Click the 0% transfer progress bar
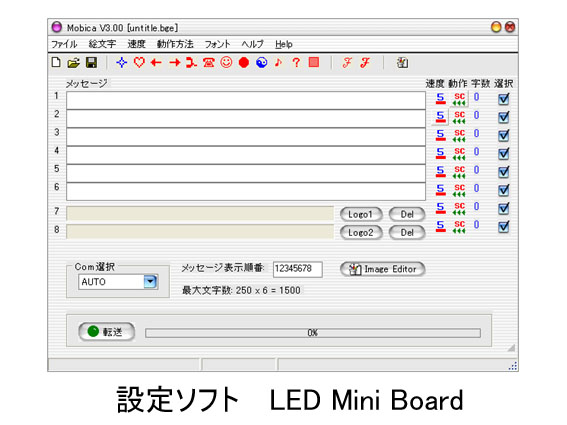567x425 pixels. 313,333
